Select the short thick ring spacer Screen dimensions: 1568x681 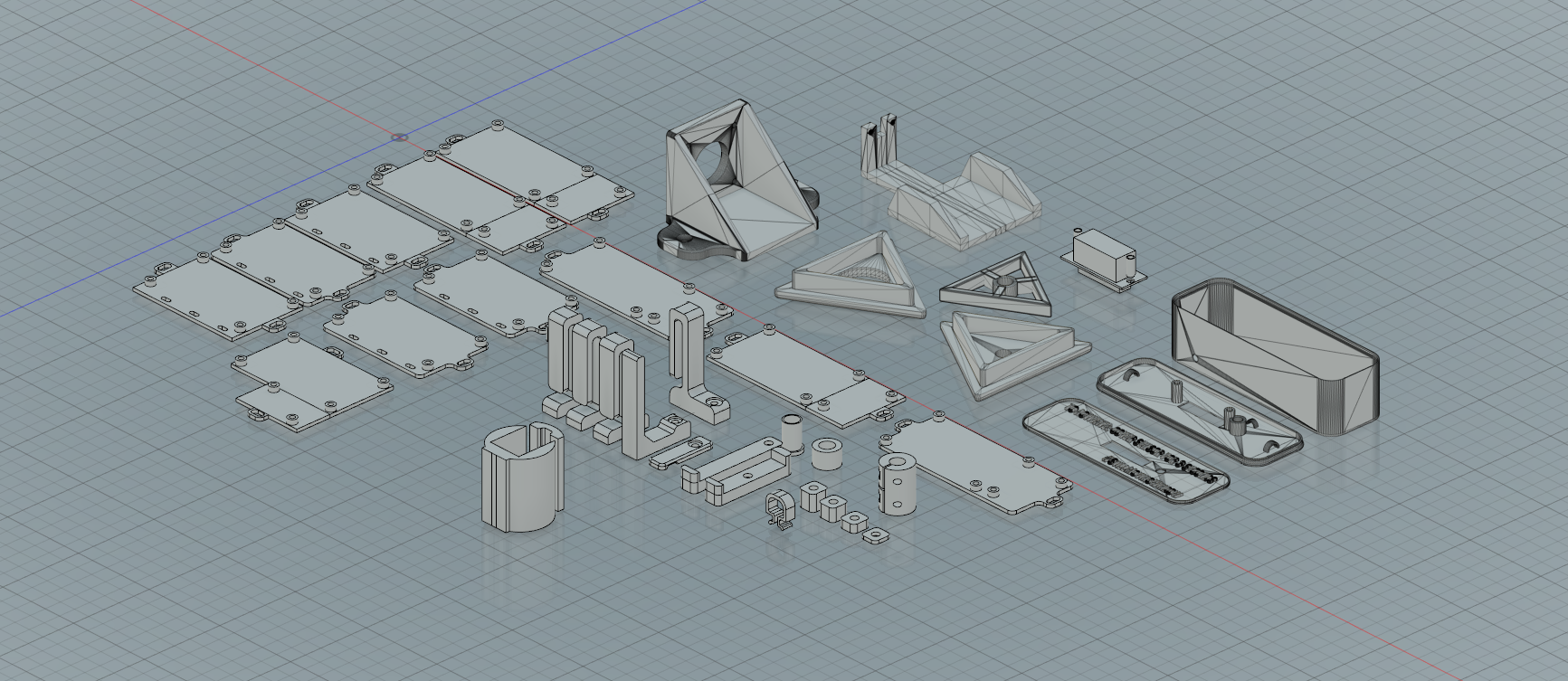(826, 452)
